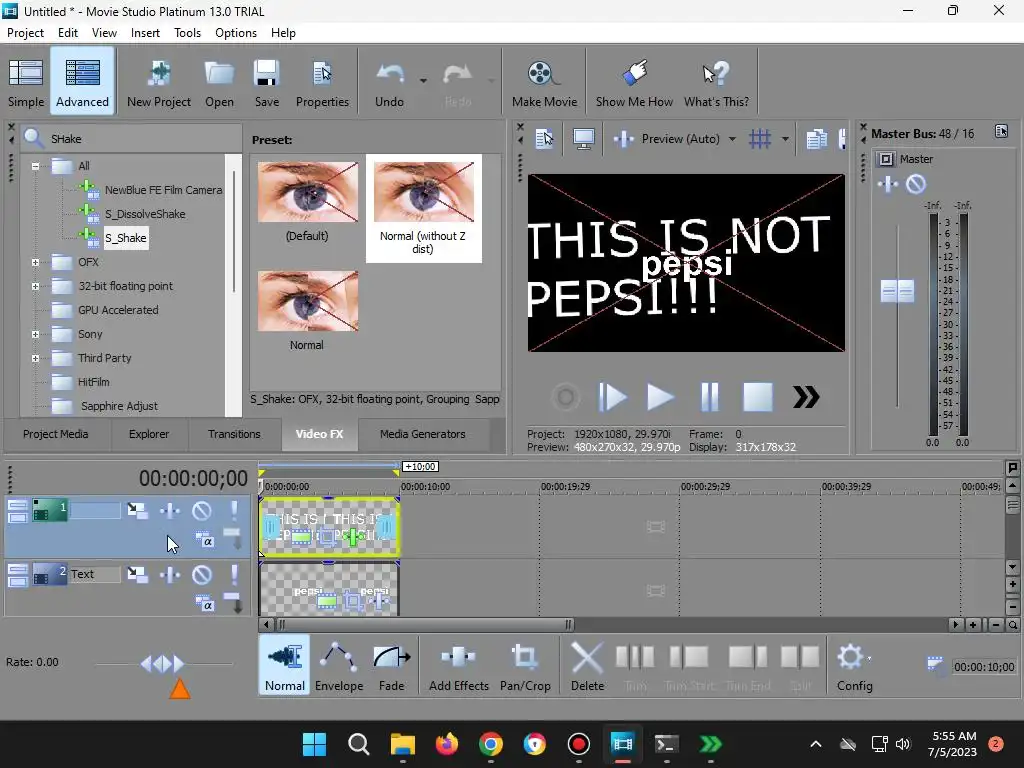Mute the Master bus
This screenshot has width=1024, height=768.
(916, 184)
